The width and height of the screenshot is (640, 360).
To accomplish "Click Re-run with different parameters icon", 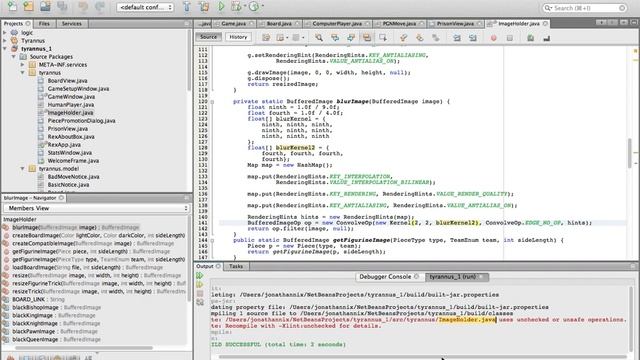I will (200, 284).
